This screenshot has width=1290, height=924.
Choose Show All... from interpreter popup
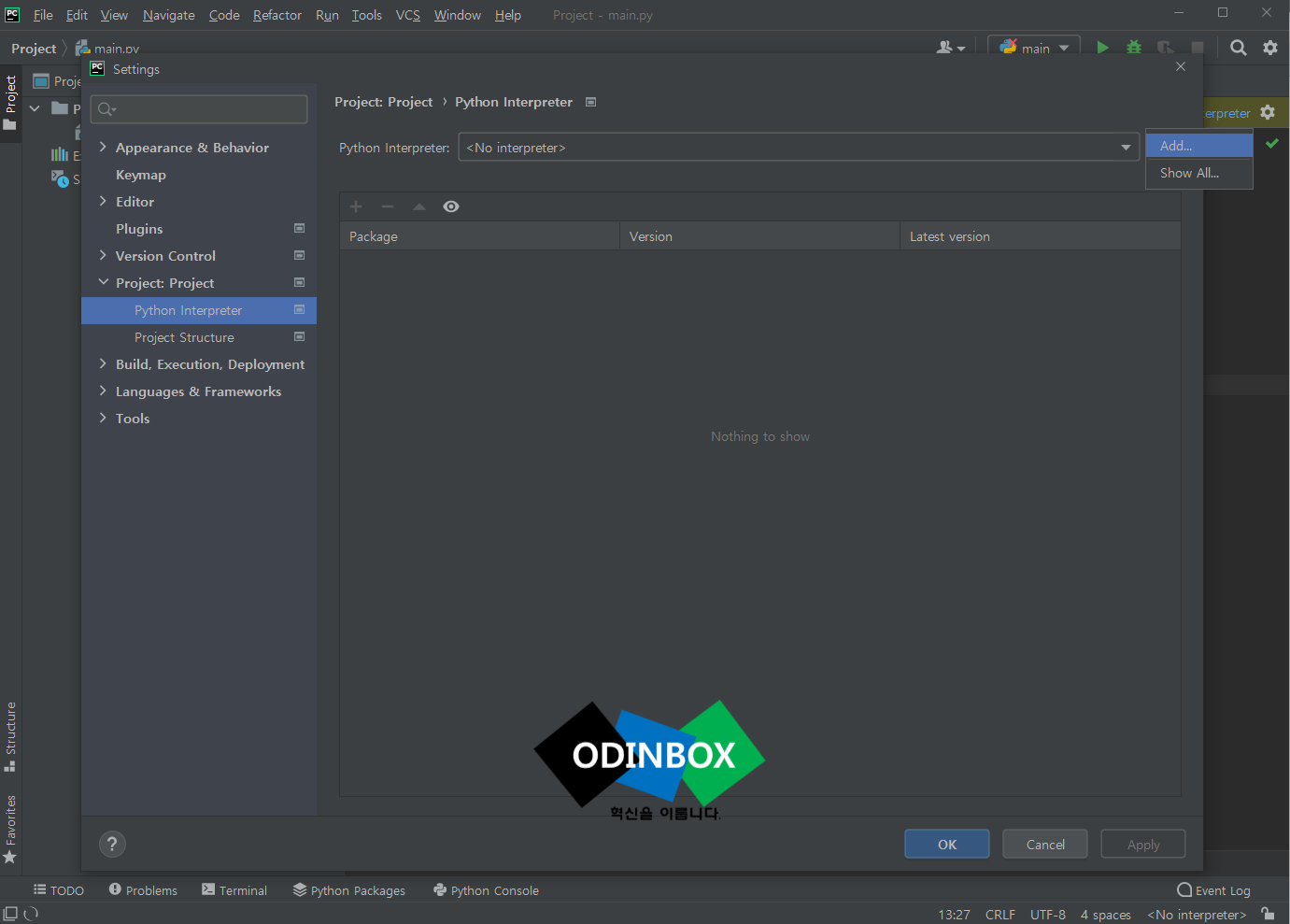click(x=1199, y=173)
